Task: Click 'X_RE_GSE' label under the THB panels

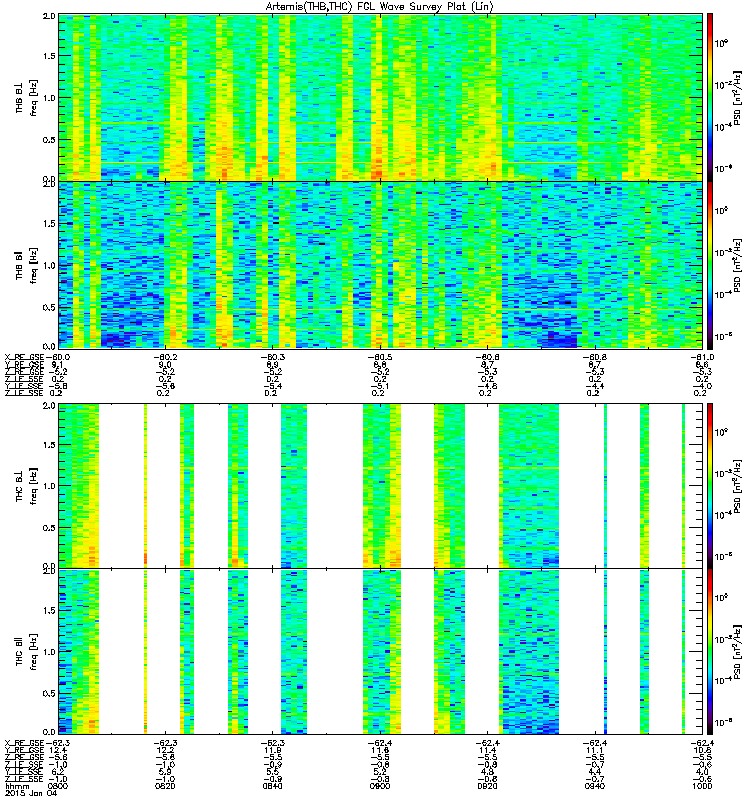Action: point(24,357)
